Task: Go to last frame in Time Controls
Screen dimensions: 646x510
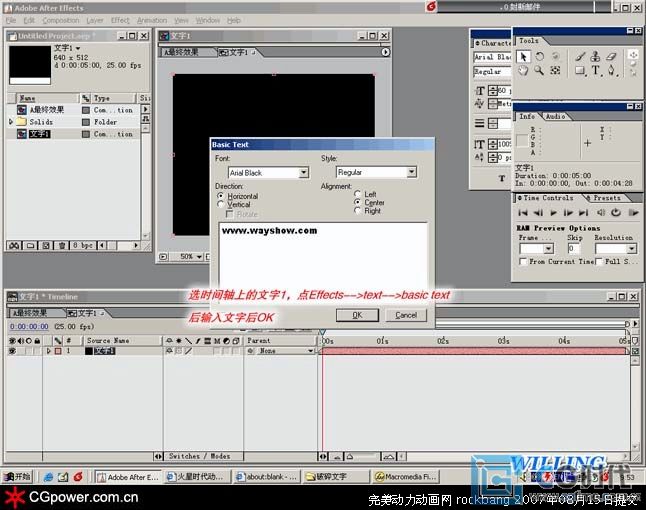Action: click(583, 213)
